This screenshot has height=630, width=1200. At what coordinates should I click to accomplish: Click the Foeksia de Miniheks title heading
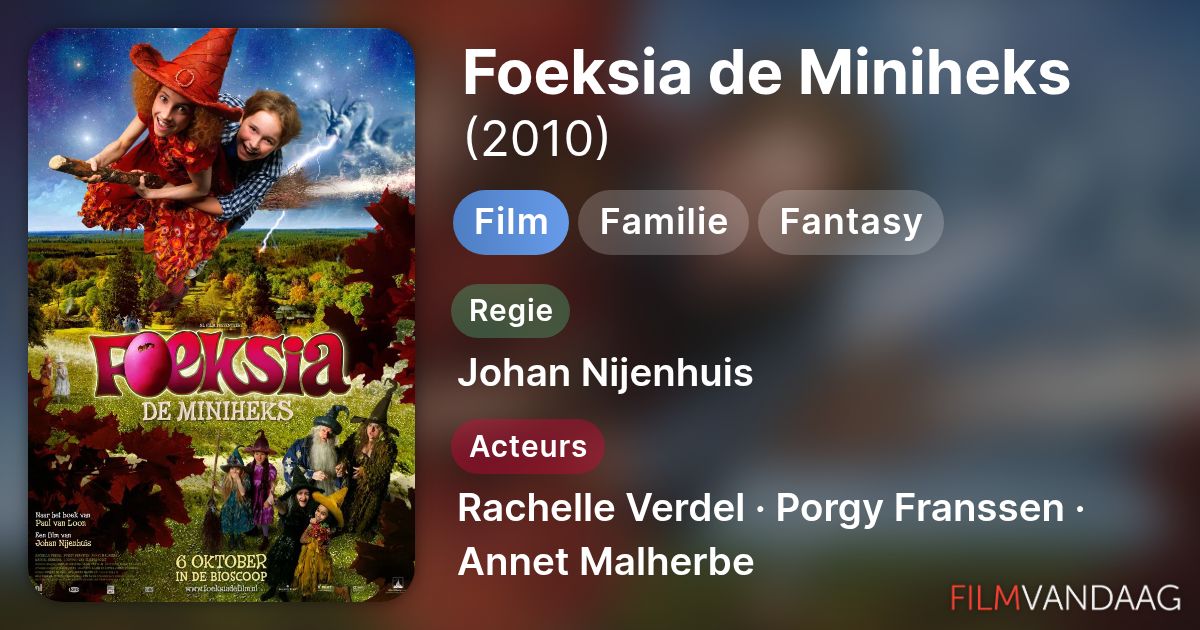[766, 72]
